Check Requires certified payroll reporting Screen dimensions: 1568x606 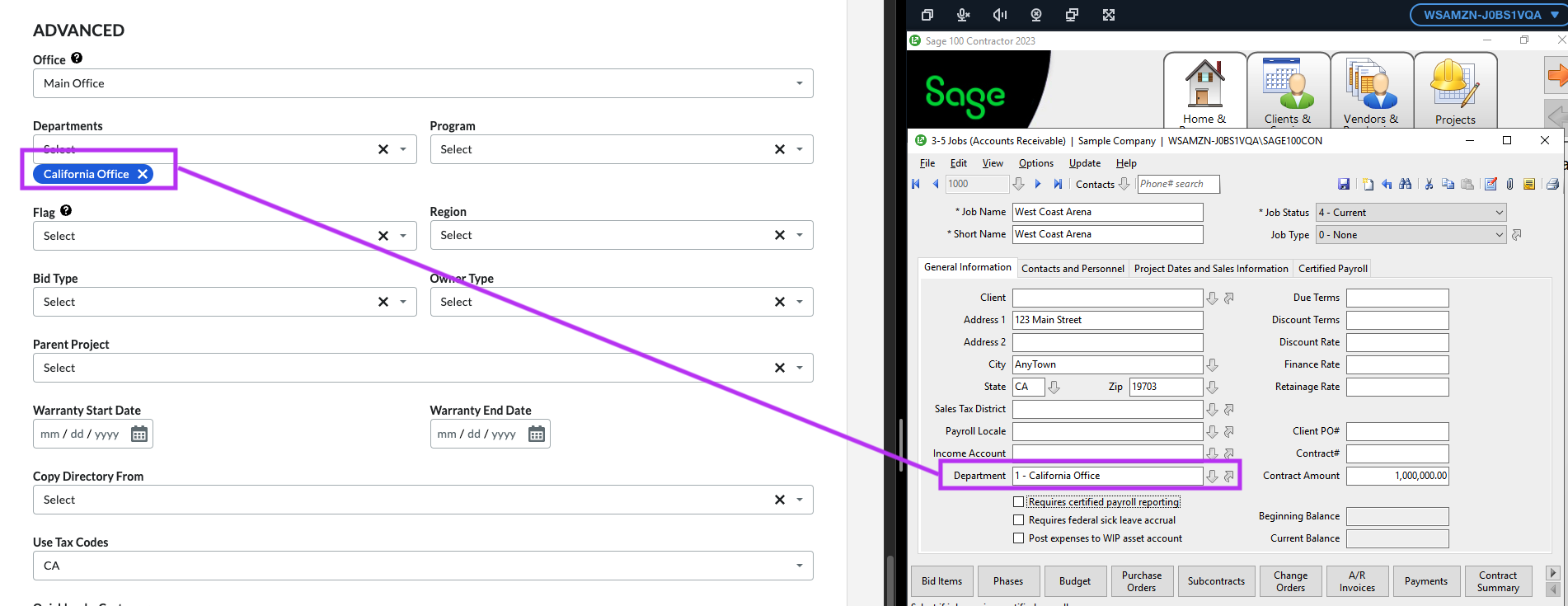[1018, 501]
